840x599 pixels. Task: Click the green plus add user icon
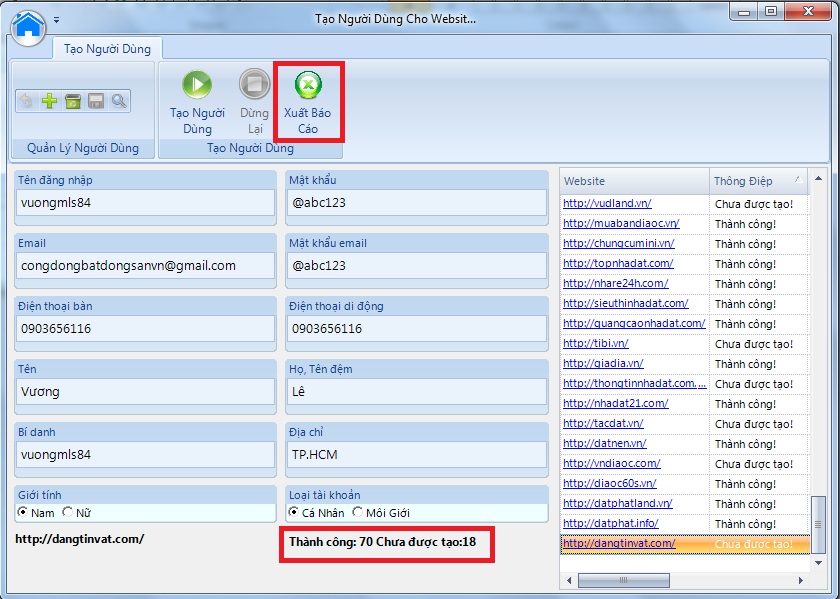[49, 101]
